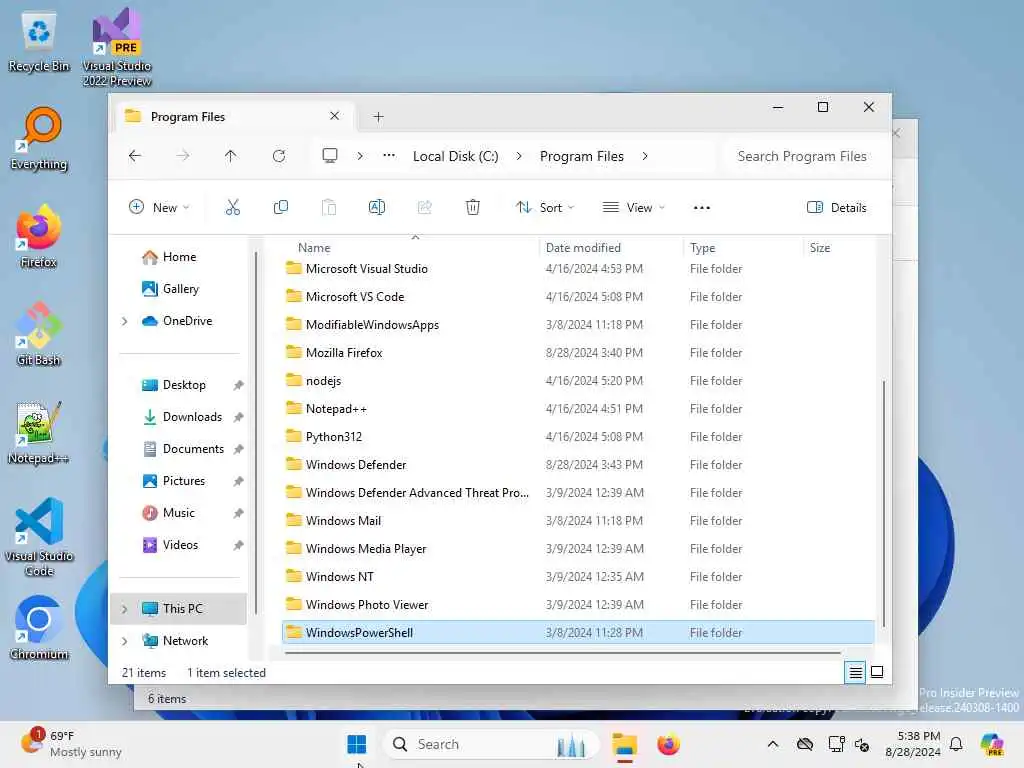Expand chevron after Program Files breadcrumb
Screen dimensions: 1024x768
pos(645,157)
